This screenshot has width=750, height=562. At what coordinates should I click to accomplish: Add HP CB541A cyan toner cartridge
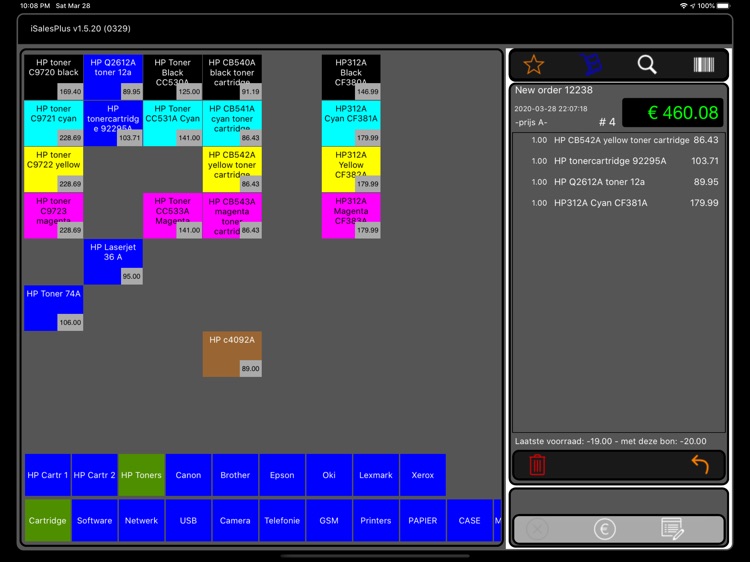tap(232, 123)
